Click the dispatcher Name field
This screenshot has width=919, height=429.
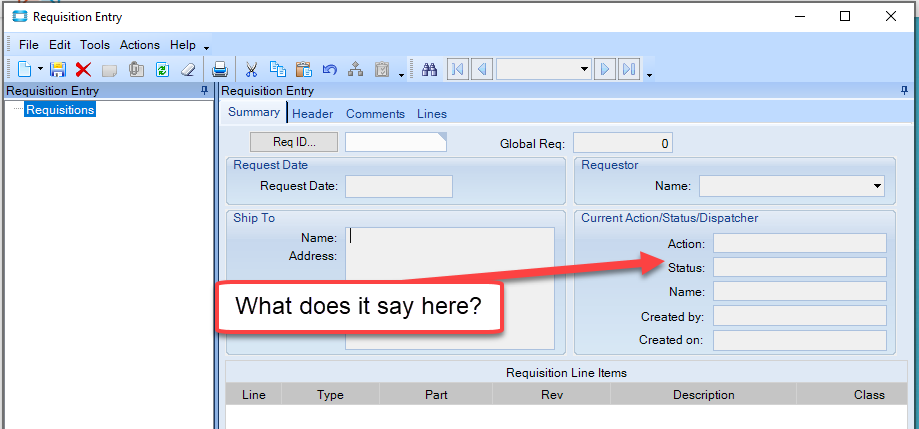(x=799, y=291)
